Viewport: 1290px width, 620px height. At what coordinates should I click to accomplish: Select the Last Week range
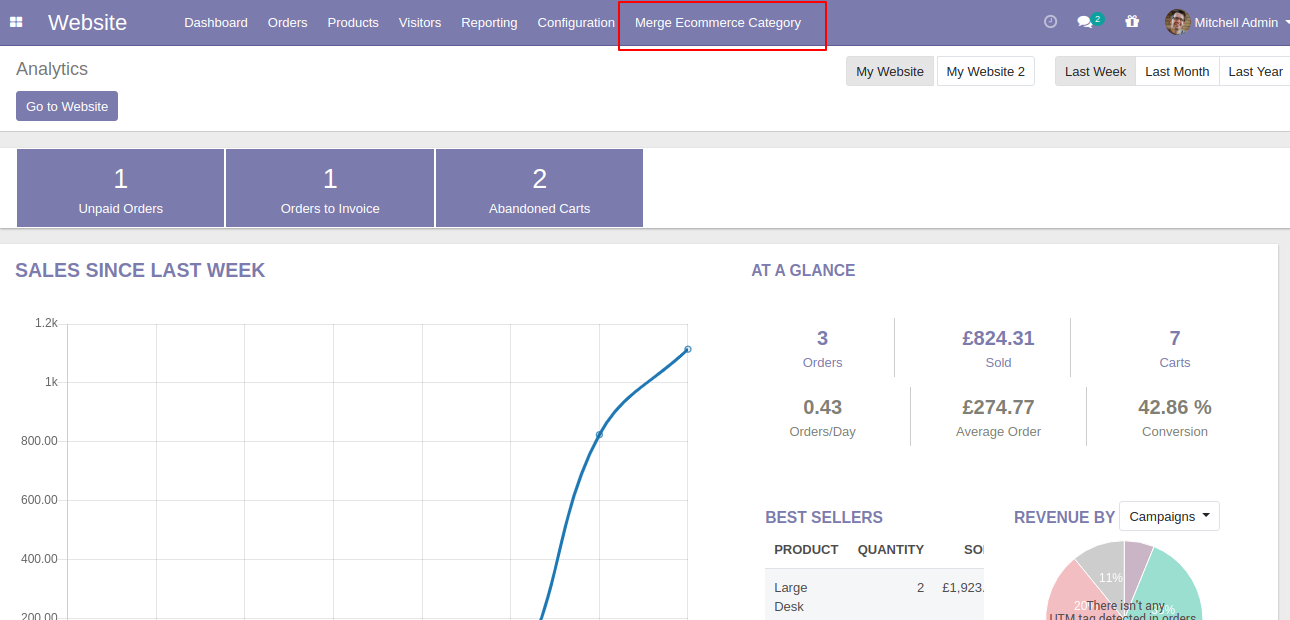tap(1095, 71)
